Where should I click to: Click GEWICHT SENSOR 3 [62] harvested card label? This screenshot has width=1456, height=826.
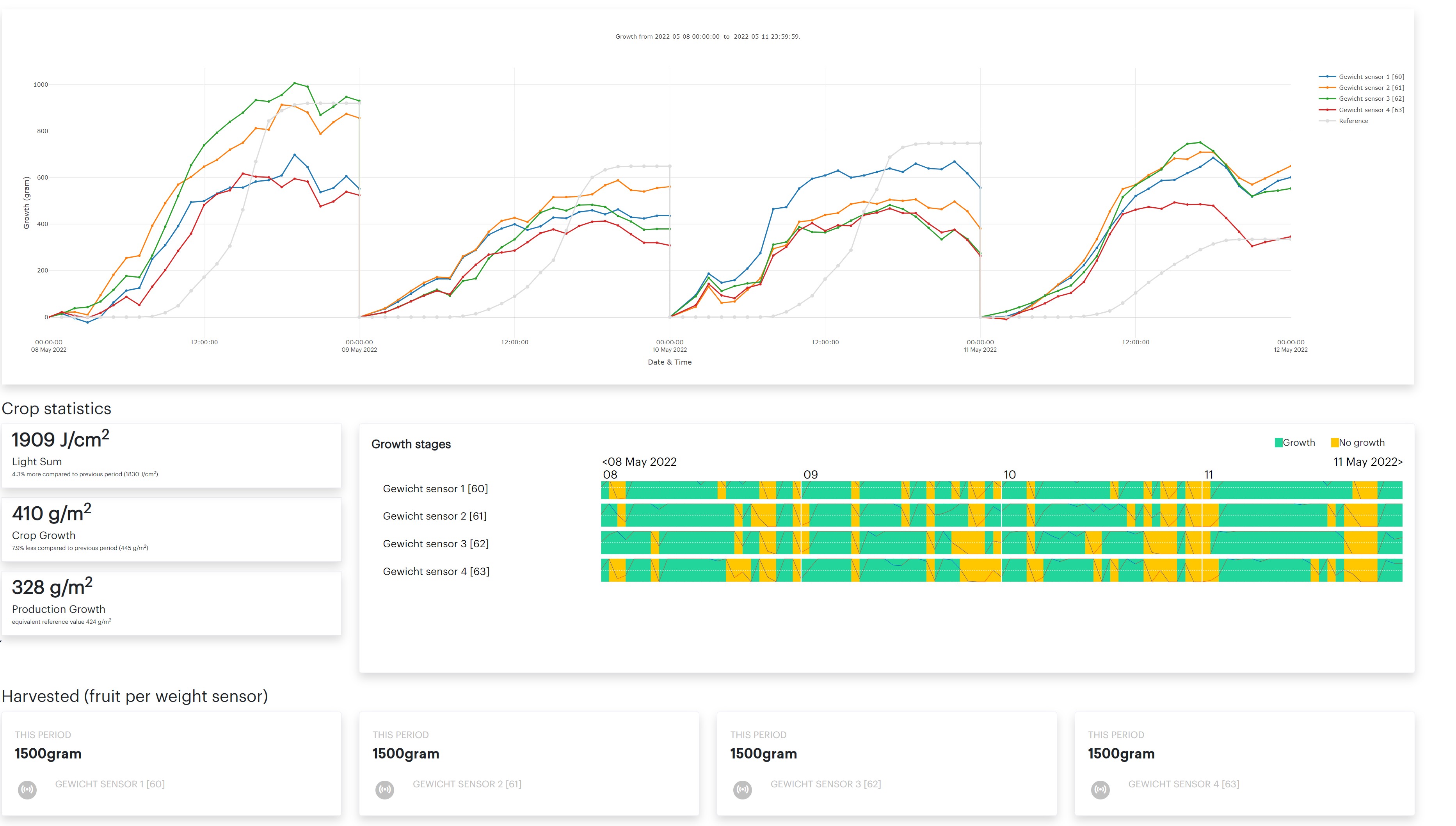(x=825, y=784)
